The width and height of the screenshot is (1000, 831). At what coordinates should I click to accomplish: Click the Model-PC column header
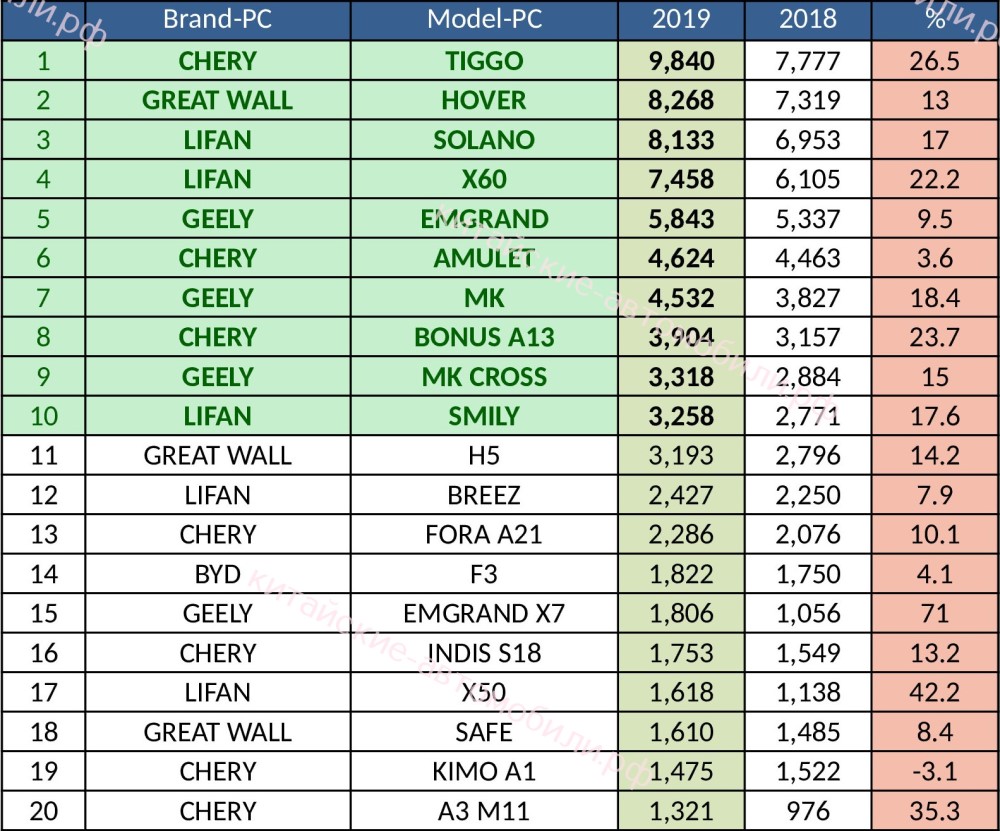pyautogui.click(x=484, y=20)
